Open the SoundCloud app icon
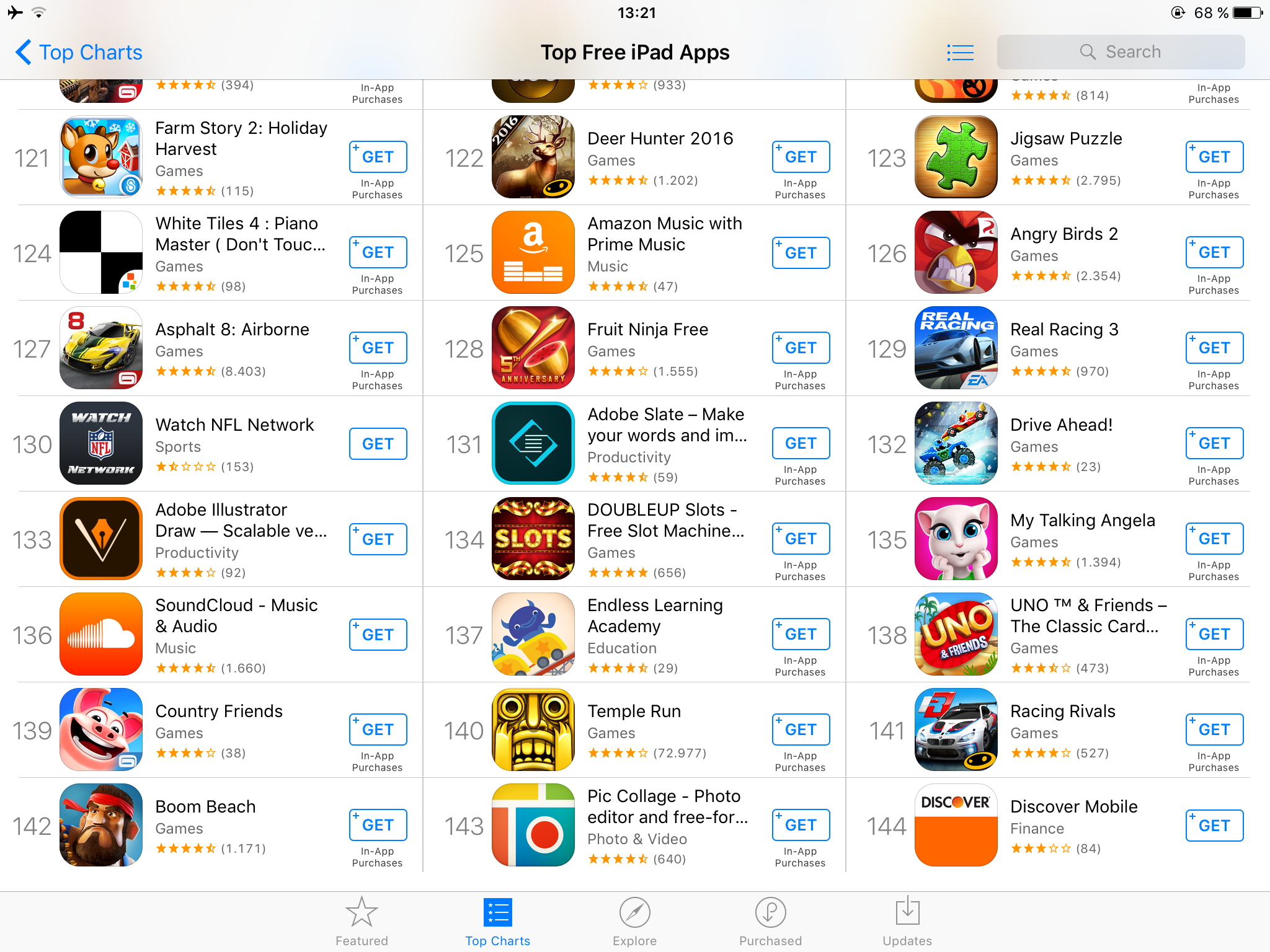Viewport: 1270px width, 952px height. (101, 634)
